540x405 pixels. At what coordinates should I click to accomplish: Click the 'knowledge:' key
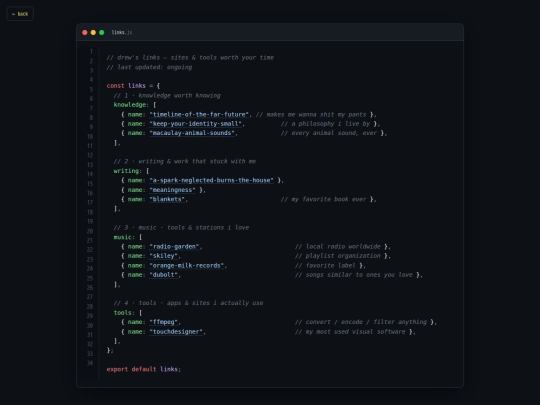[132, 105]
